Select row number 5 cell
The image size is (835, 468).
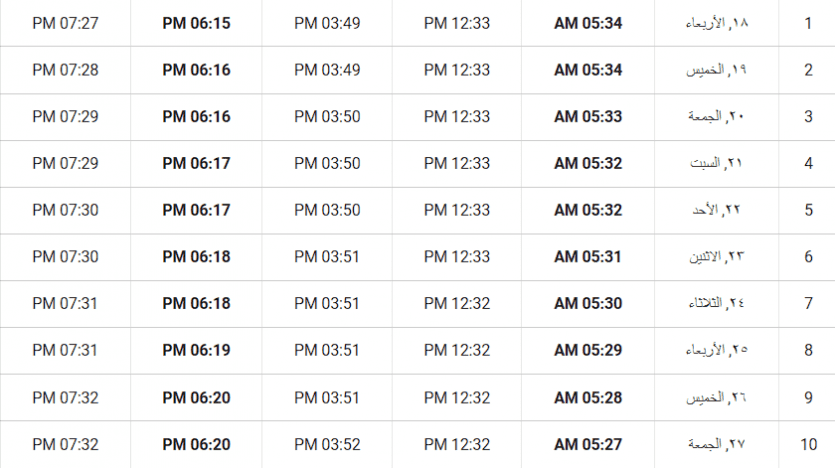click(x=808, y=210)
